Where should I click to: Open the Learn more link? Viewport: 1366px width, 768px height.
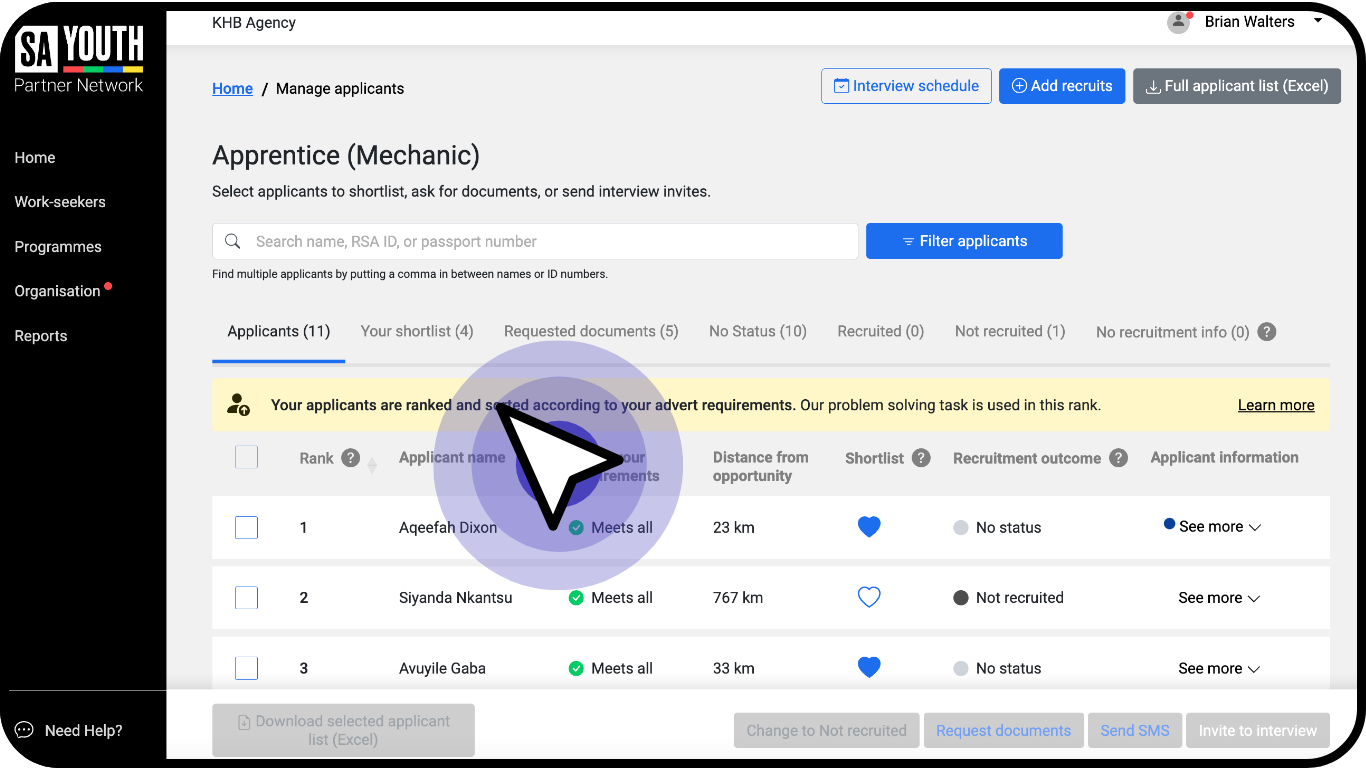click(x=1275, y=405)
